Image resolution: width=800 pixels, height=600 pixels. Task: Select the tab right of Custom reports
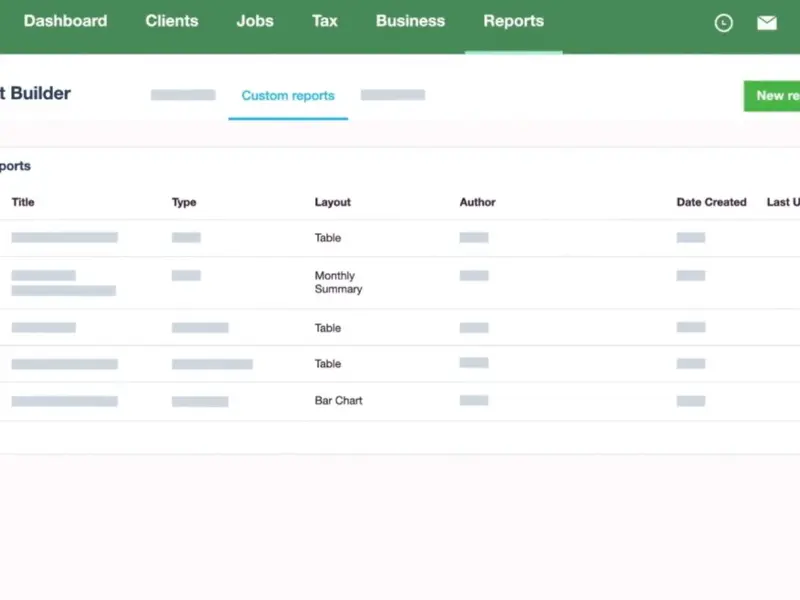tap(393, 96)
